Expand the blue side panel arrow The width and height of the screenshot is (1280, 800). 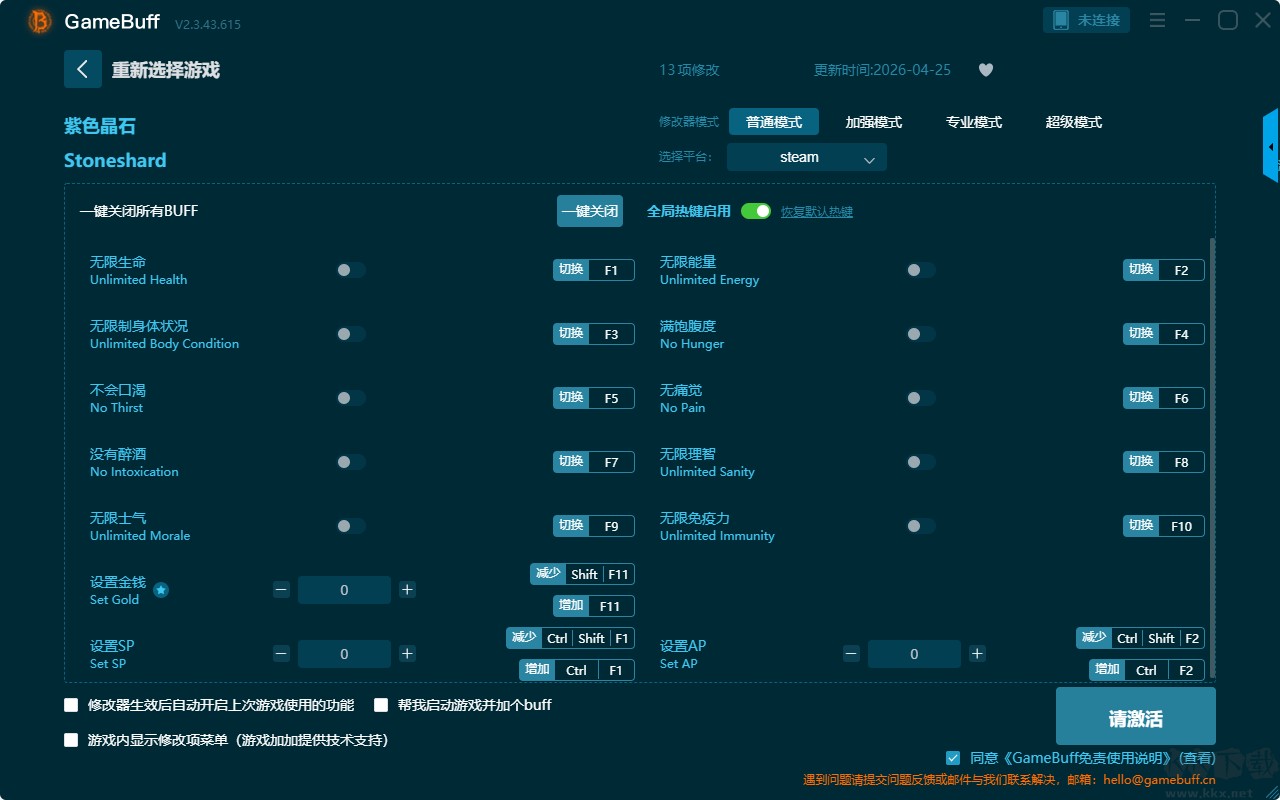(1271, 146)
